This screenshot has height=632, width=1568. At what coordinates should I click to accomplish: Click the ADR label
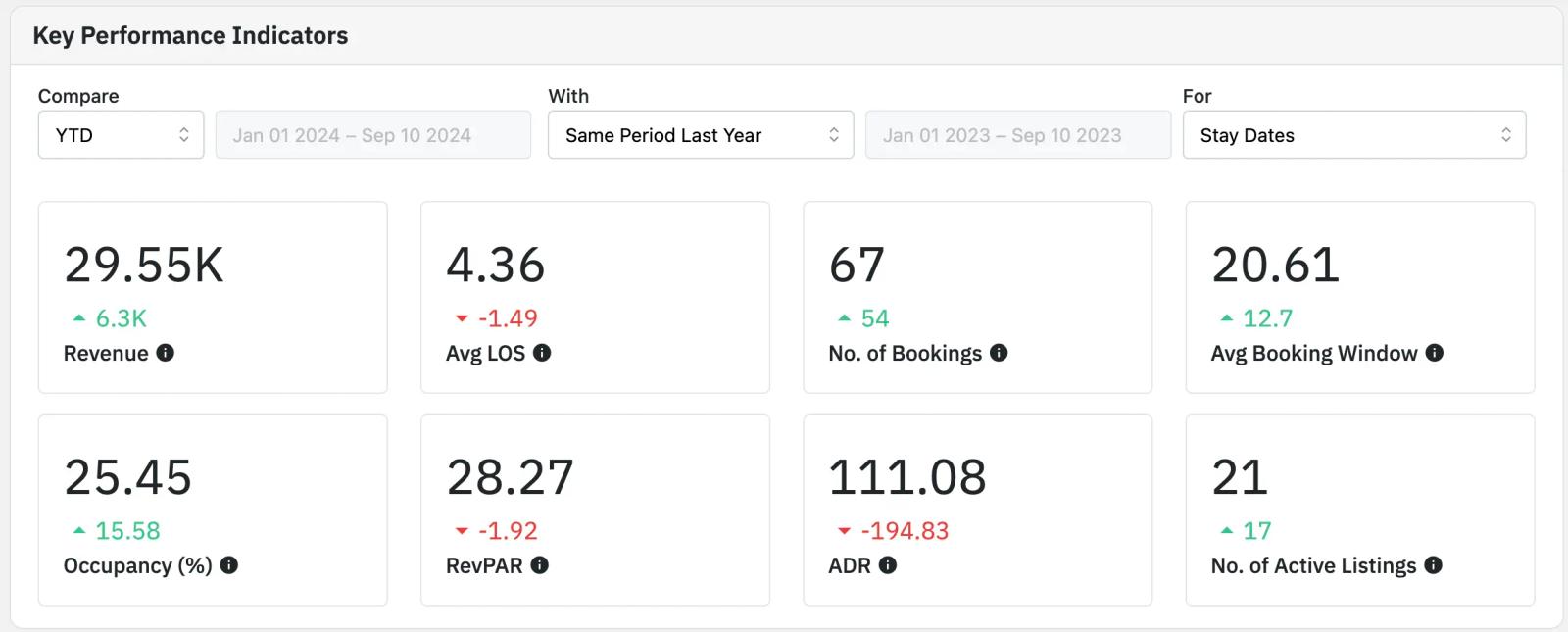(x=850, y=566)
